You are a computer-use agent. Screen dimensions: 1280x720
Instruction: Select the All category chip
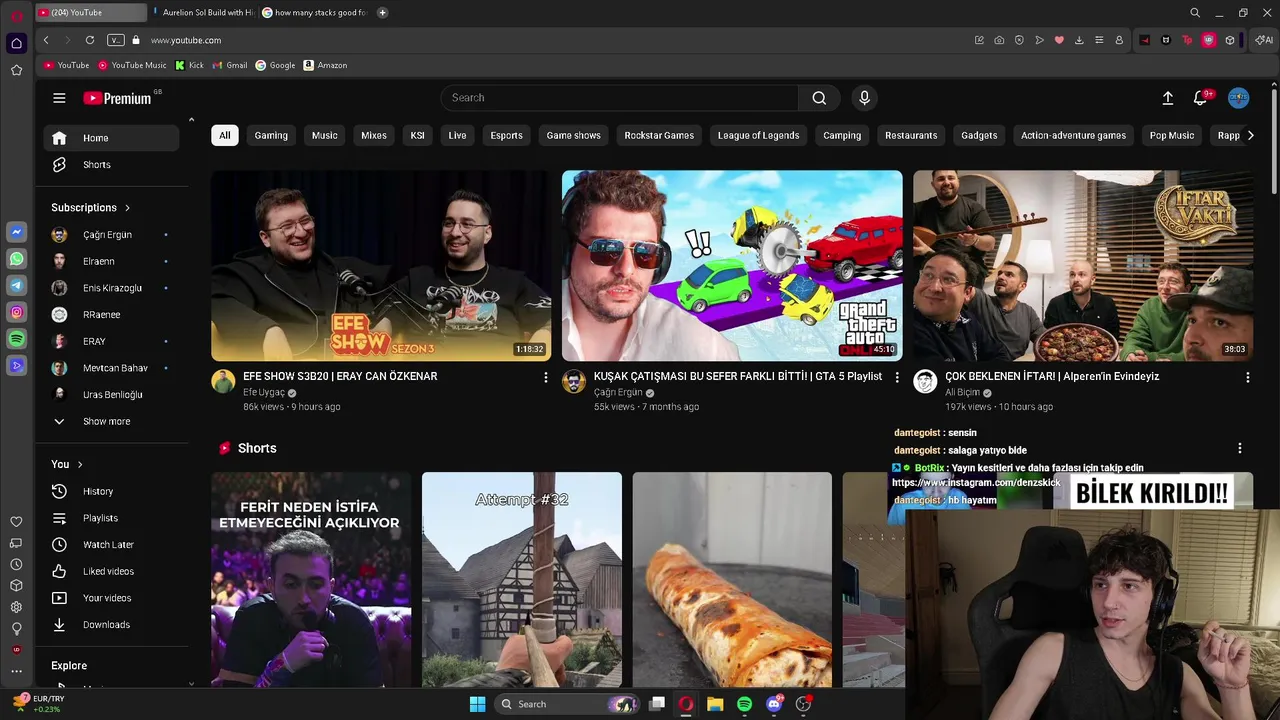pyautogui.click(x=224, y=135)
